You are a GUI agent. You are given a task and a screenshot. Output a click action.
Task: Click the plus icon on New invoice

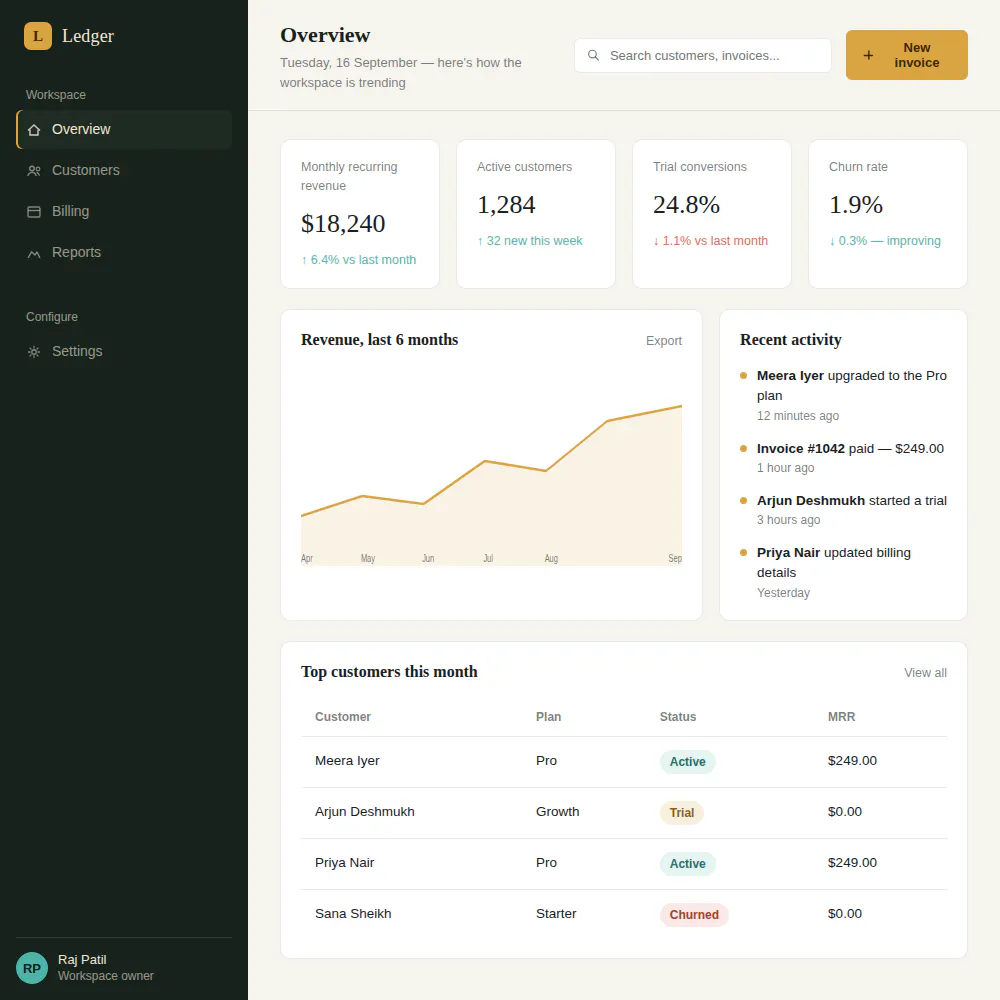click(868, 55)
